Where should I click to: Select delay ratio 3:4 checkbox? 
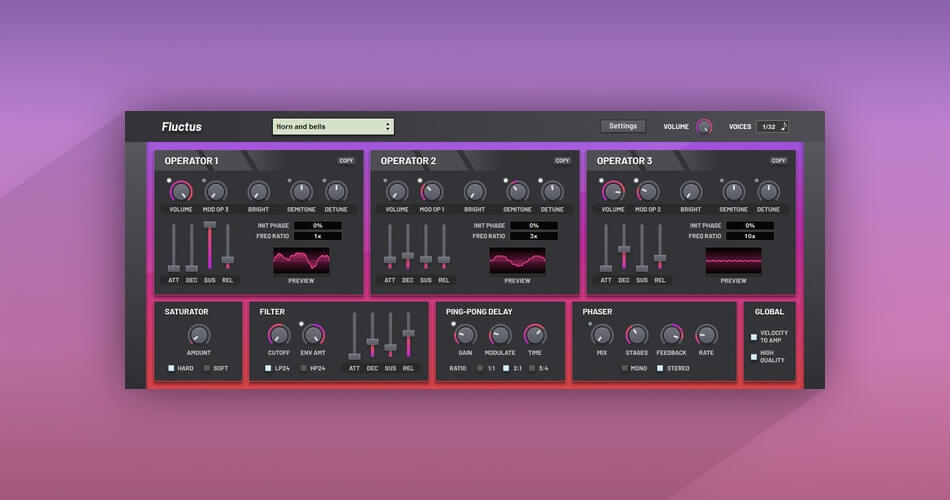532,368
